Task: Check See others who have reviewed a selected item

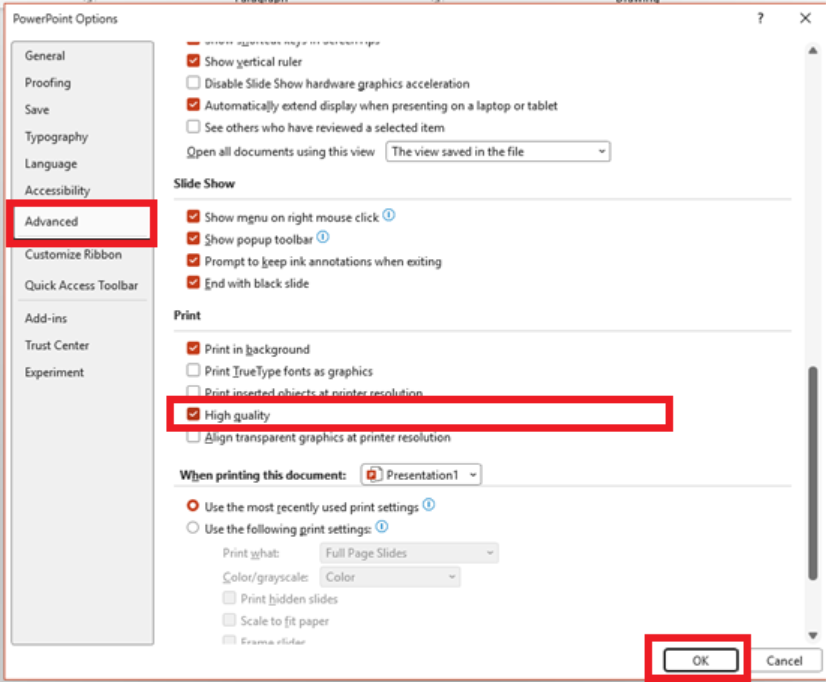Action: (193, 127)
